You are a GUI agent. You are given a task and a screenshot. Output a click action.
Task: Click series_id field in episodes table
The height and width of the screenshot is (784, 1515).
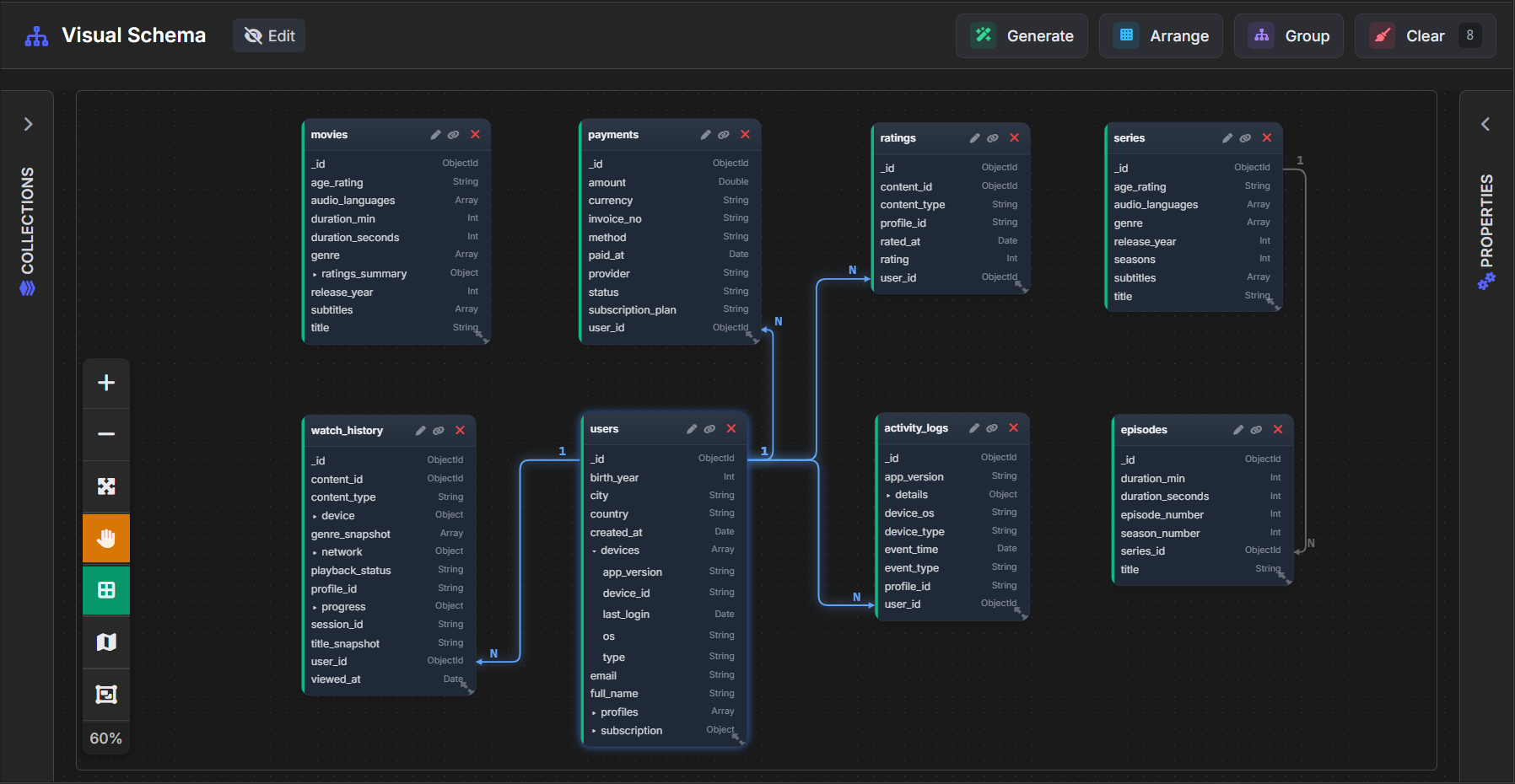pyautogui.click(x=1201, y=551)
